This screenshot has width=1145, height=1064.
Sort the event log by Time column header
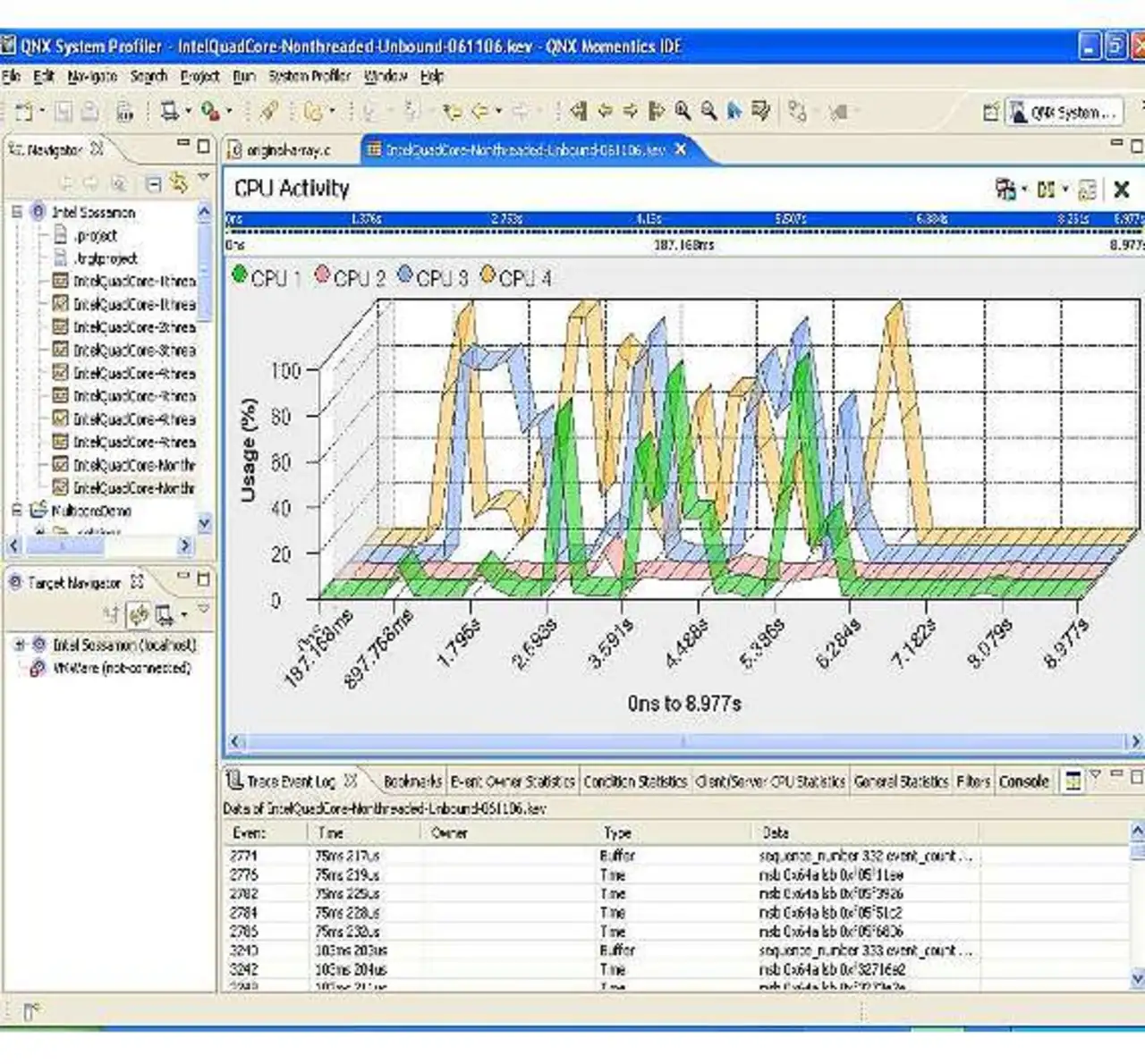(x=331, y=832)
